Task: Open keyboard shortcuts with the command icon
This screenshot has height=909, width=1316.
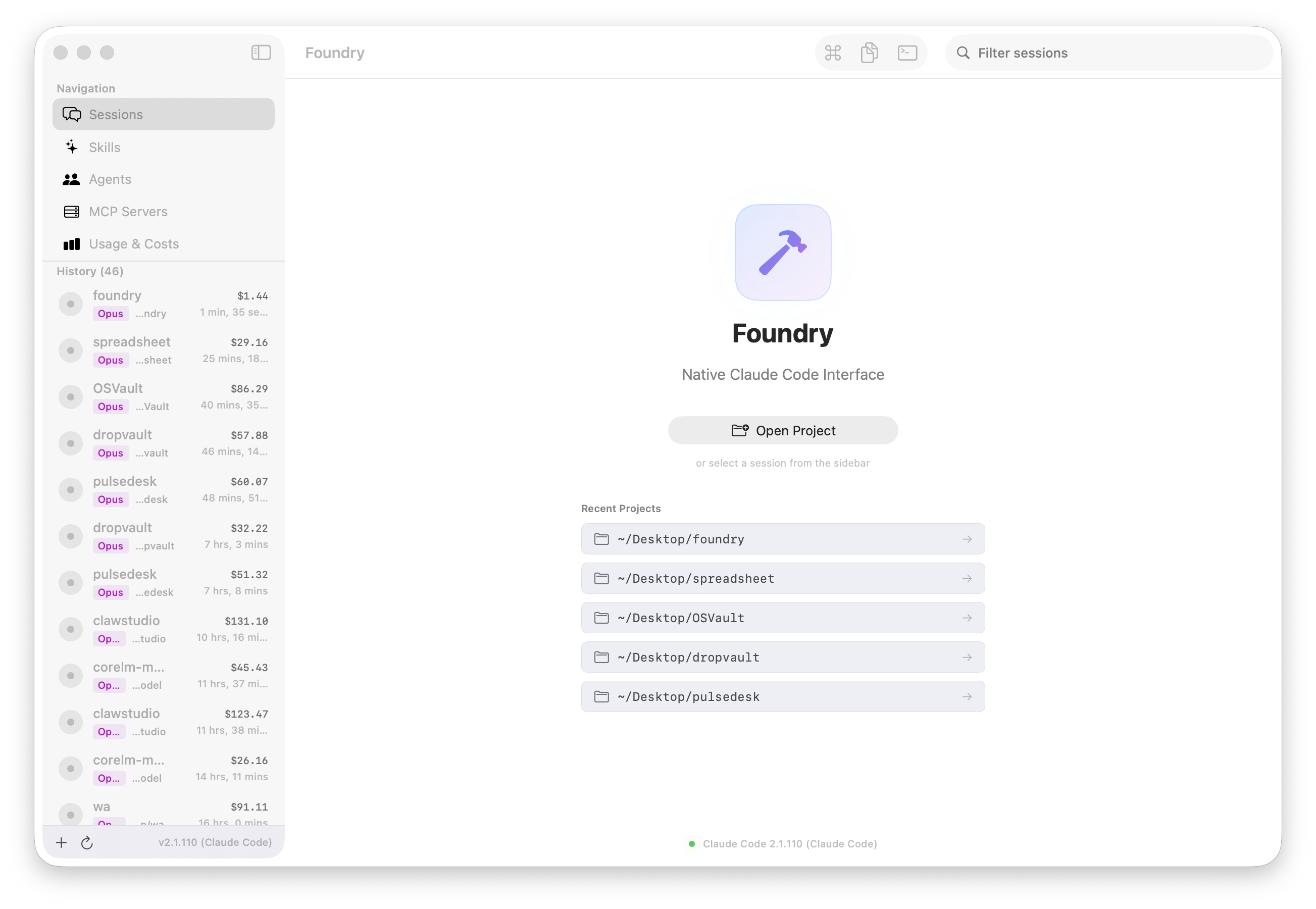Action: tap(833, 53)
